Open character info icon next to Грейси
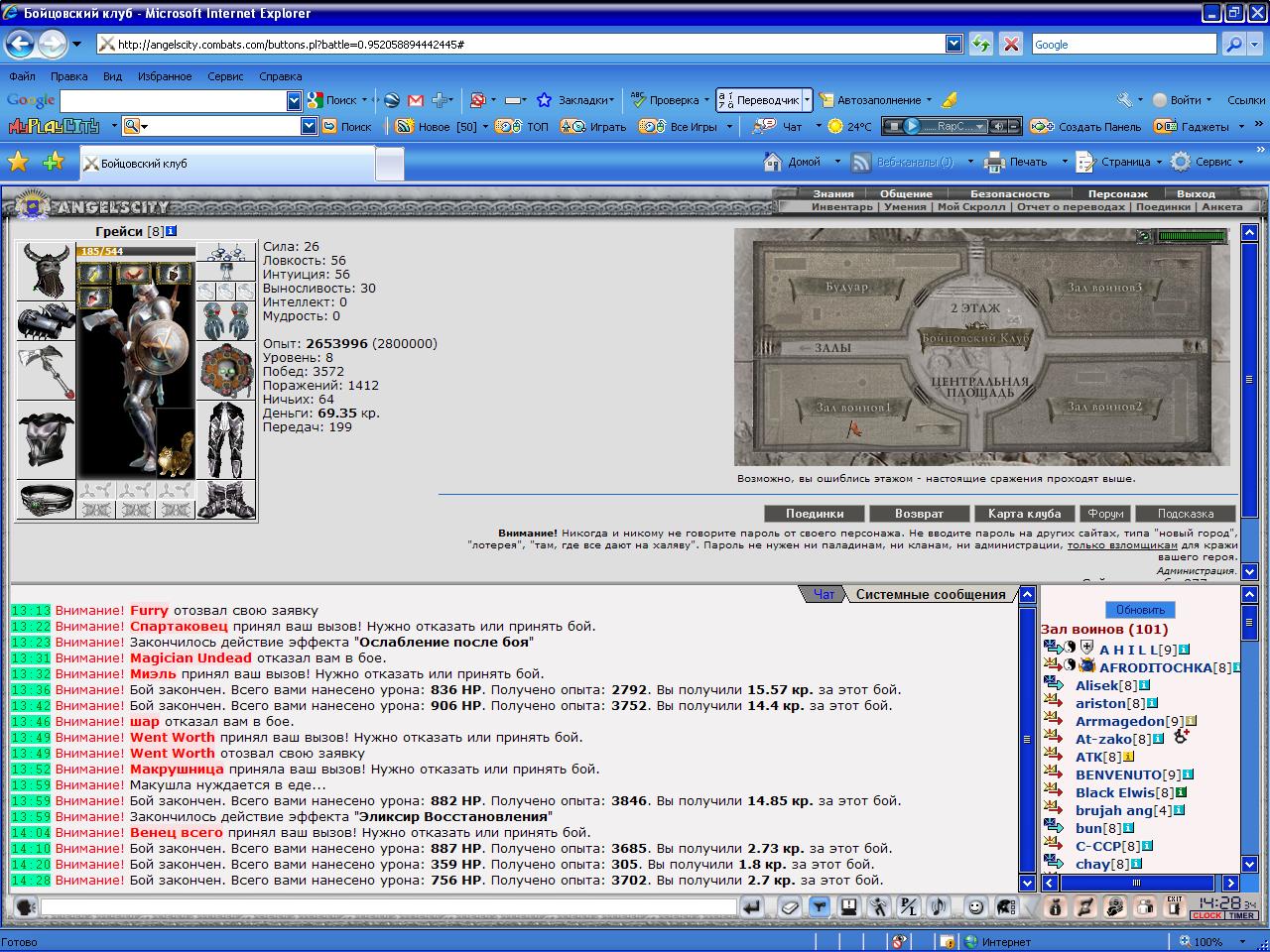 tap(172, 231)
